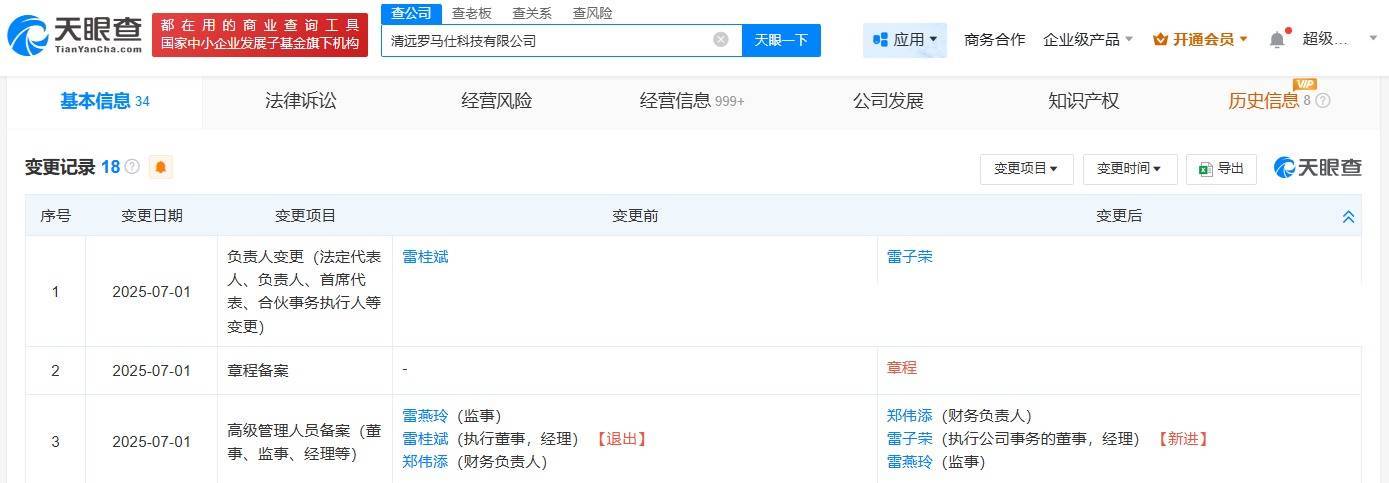
Task: Open 雷子荣 (执行公司事务的董事) link in row 3
Action: click(910, 438)
